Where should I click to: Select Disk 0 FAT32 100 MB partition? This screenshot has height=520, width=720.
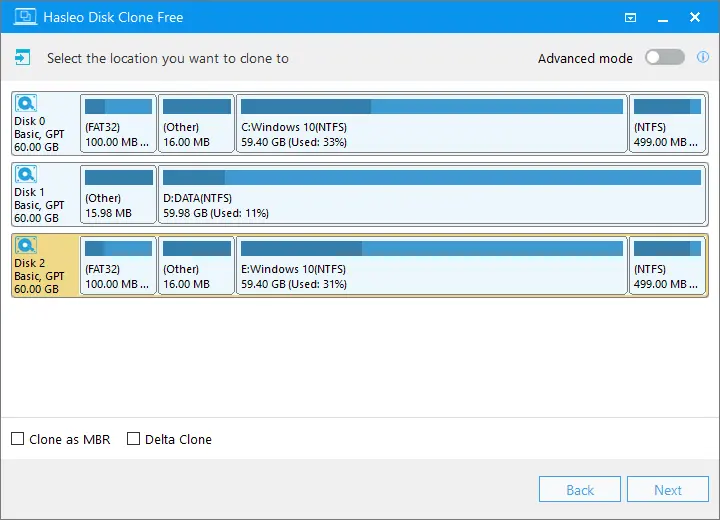(x=118, y=123)
